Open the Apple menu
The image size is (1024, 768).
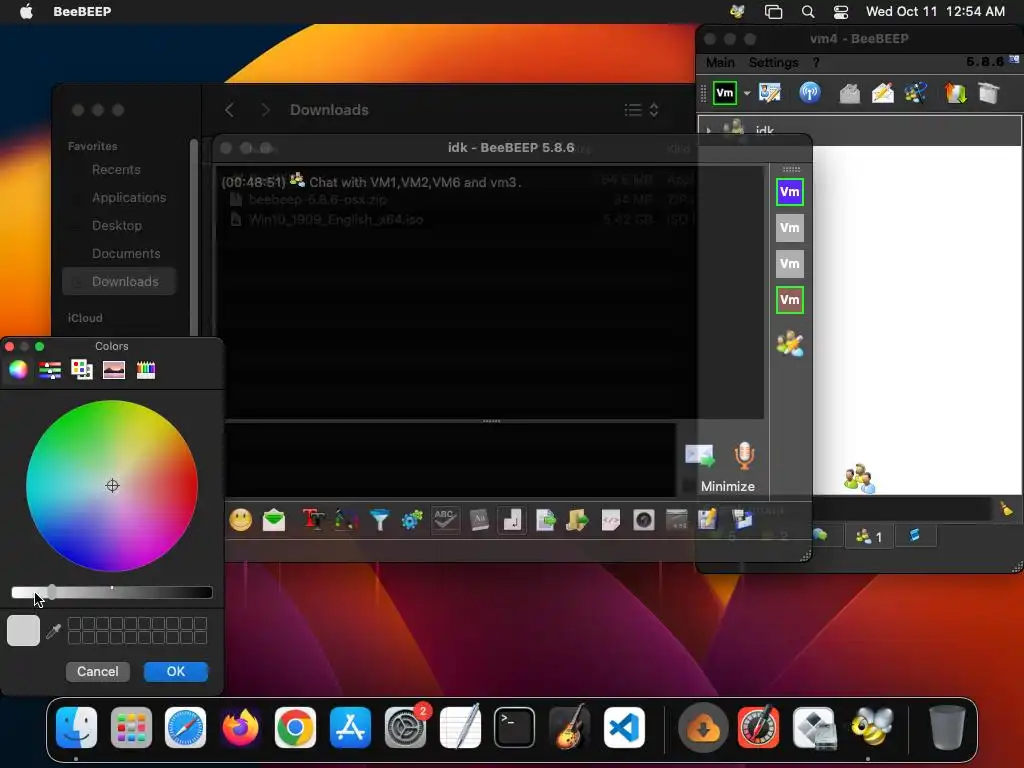click(x=25, y=11)
